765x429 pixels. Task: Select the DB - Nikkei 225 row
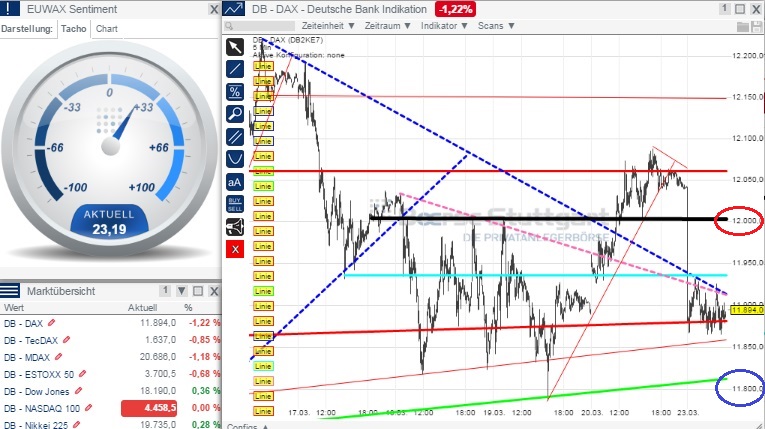coord(111,424)
